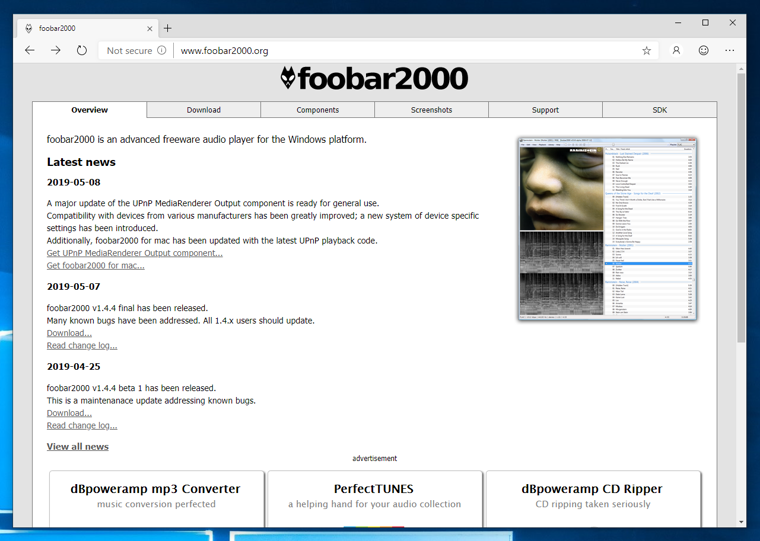Open the Components tab
The image size is (760, 541).
coord(317,110)
